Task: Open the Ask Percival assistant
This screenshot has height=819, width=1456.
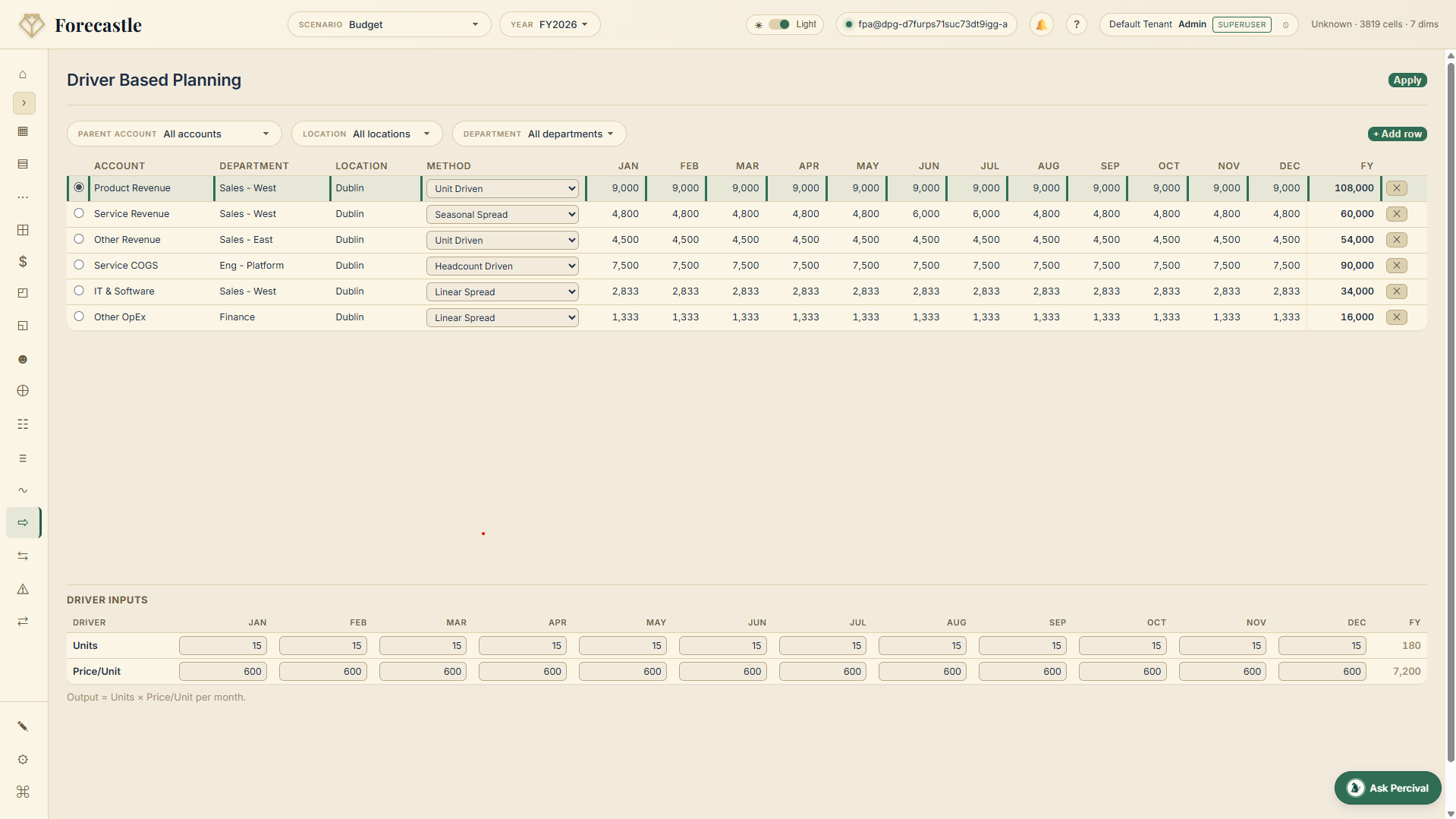Action: tap(1387, 787)
